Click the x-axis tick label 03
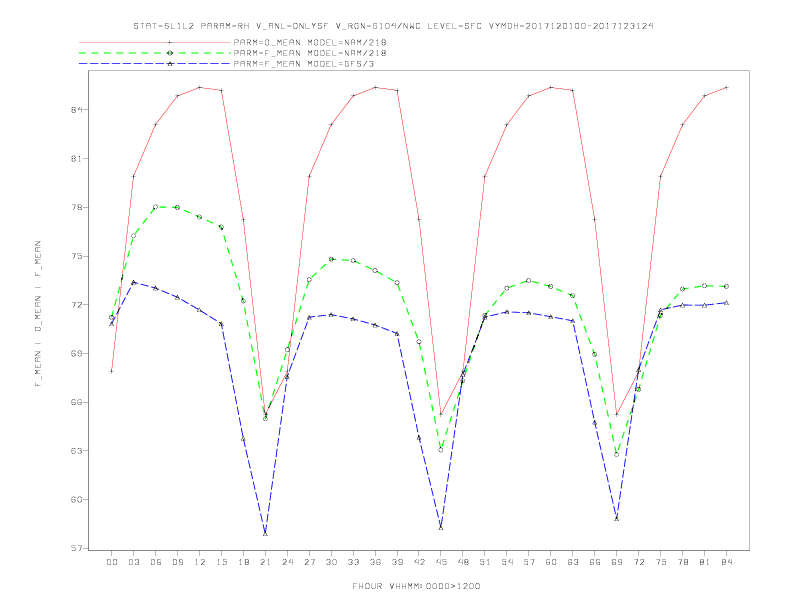The height and width of the screenshot is (612, 792). [134, 562]
